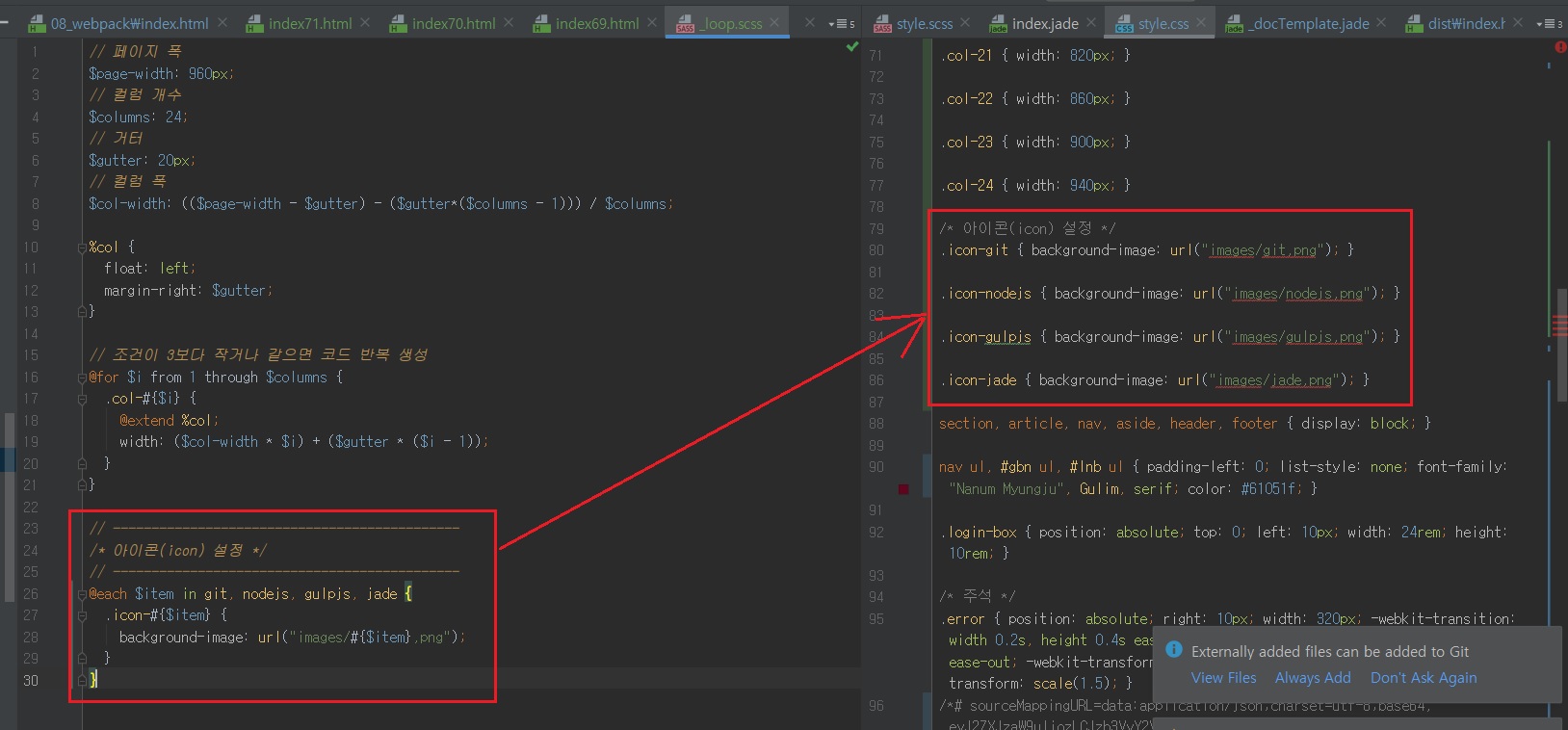Close the index.jade tab
This screenshot has height=730, width=1568.
pos(1091,22)
